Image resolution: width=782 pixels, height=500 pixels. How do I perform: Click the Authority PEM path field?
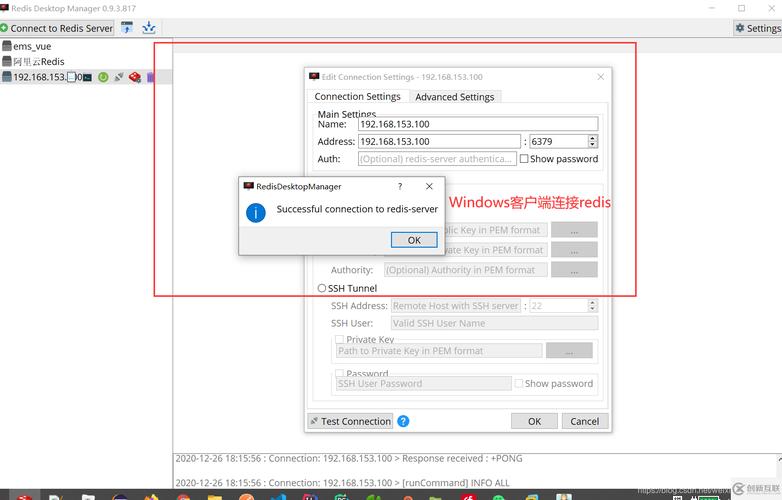point(465,270)
